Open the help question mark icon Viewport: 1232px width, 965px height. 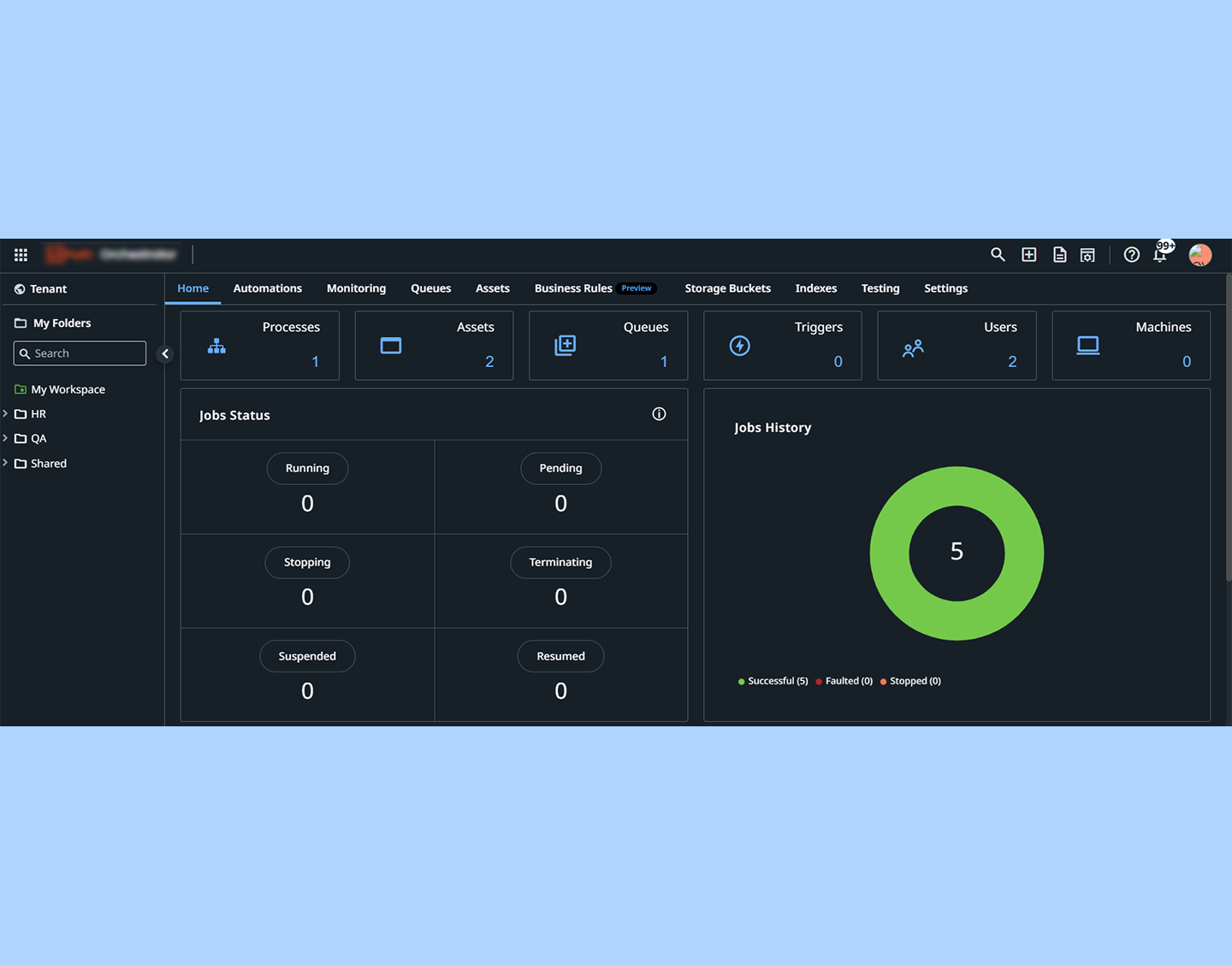coord(1131,255)
